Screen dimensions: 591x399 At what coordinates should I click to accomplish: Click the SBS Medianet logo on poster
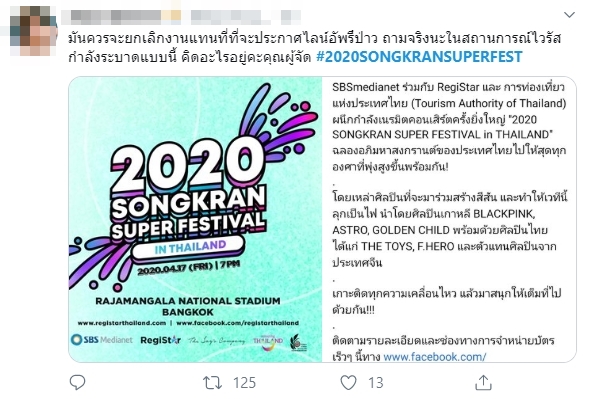click(x=102, y=339)
